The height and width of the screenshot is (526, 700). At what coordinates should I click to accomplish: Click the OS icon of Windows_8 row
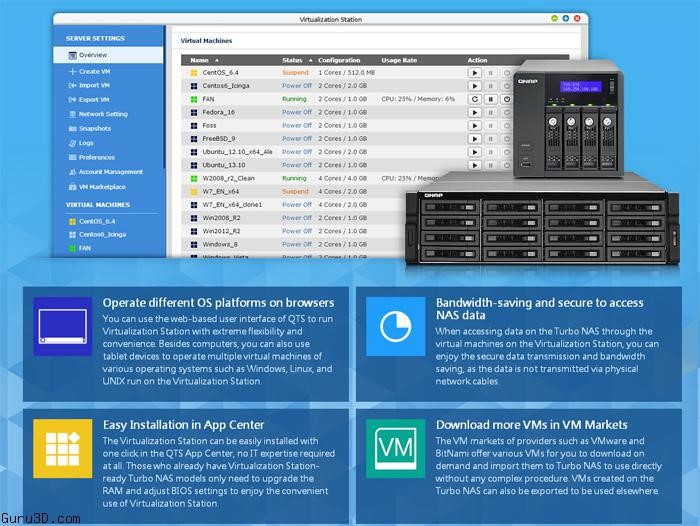194,245
